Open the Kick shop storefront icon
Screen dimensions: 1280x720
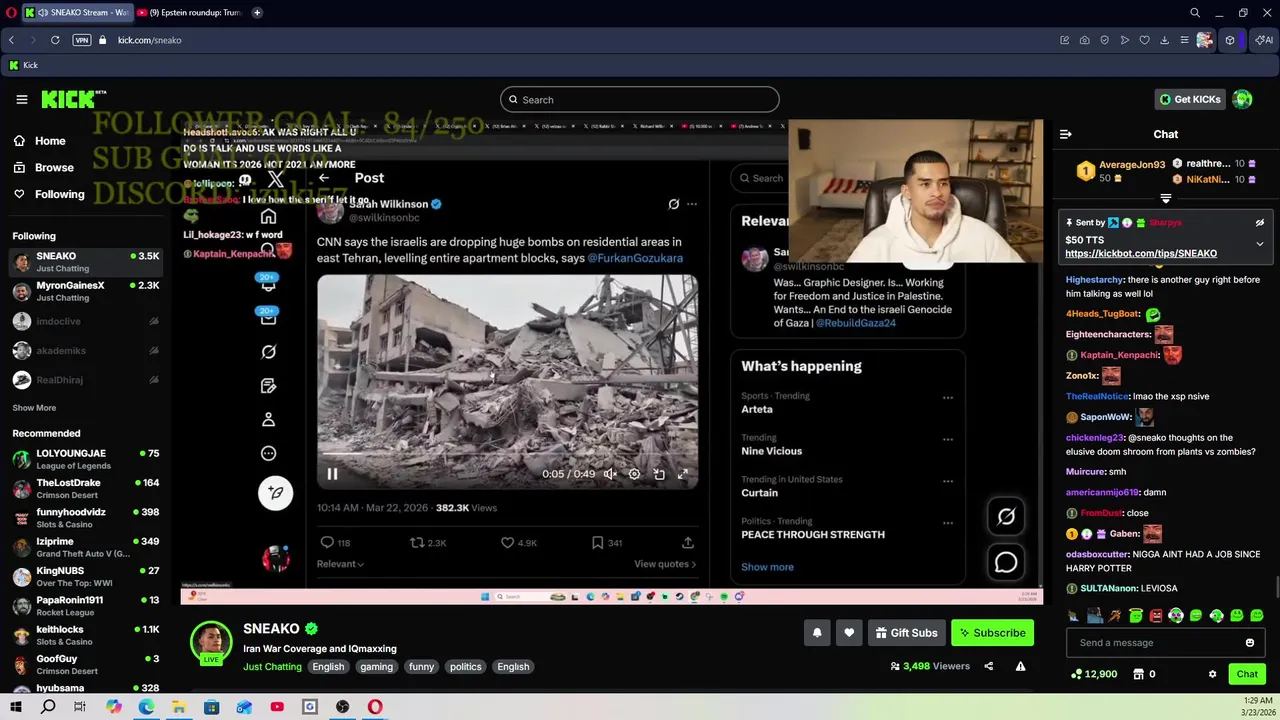(1138, 674)
